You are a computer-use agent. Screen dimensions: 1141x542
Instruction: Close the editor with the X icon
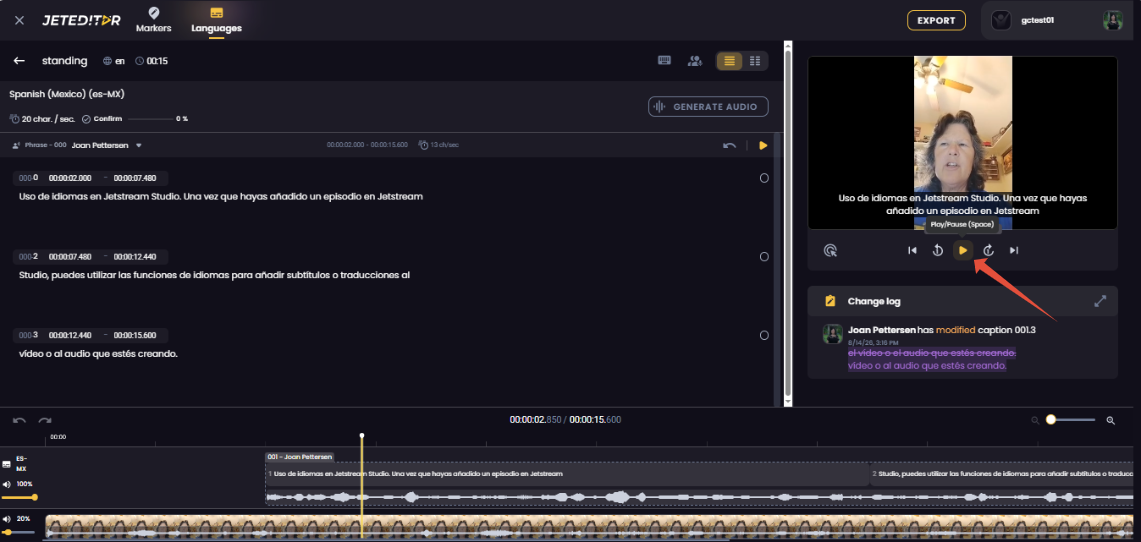[20, 20]
